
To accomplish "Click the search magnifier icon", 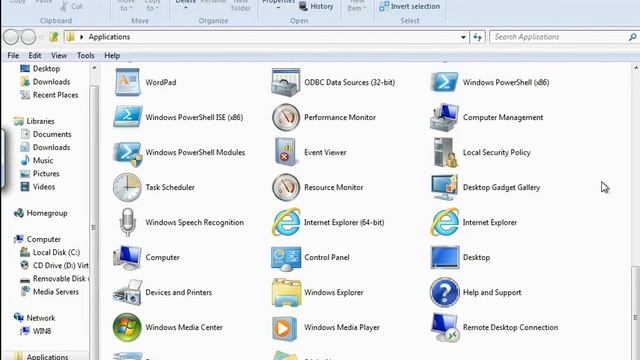I will (633, 37).
